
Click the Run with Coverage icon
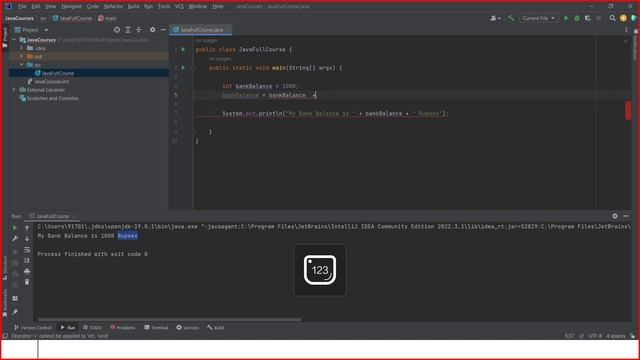click(x=588, y=18)
